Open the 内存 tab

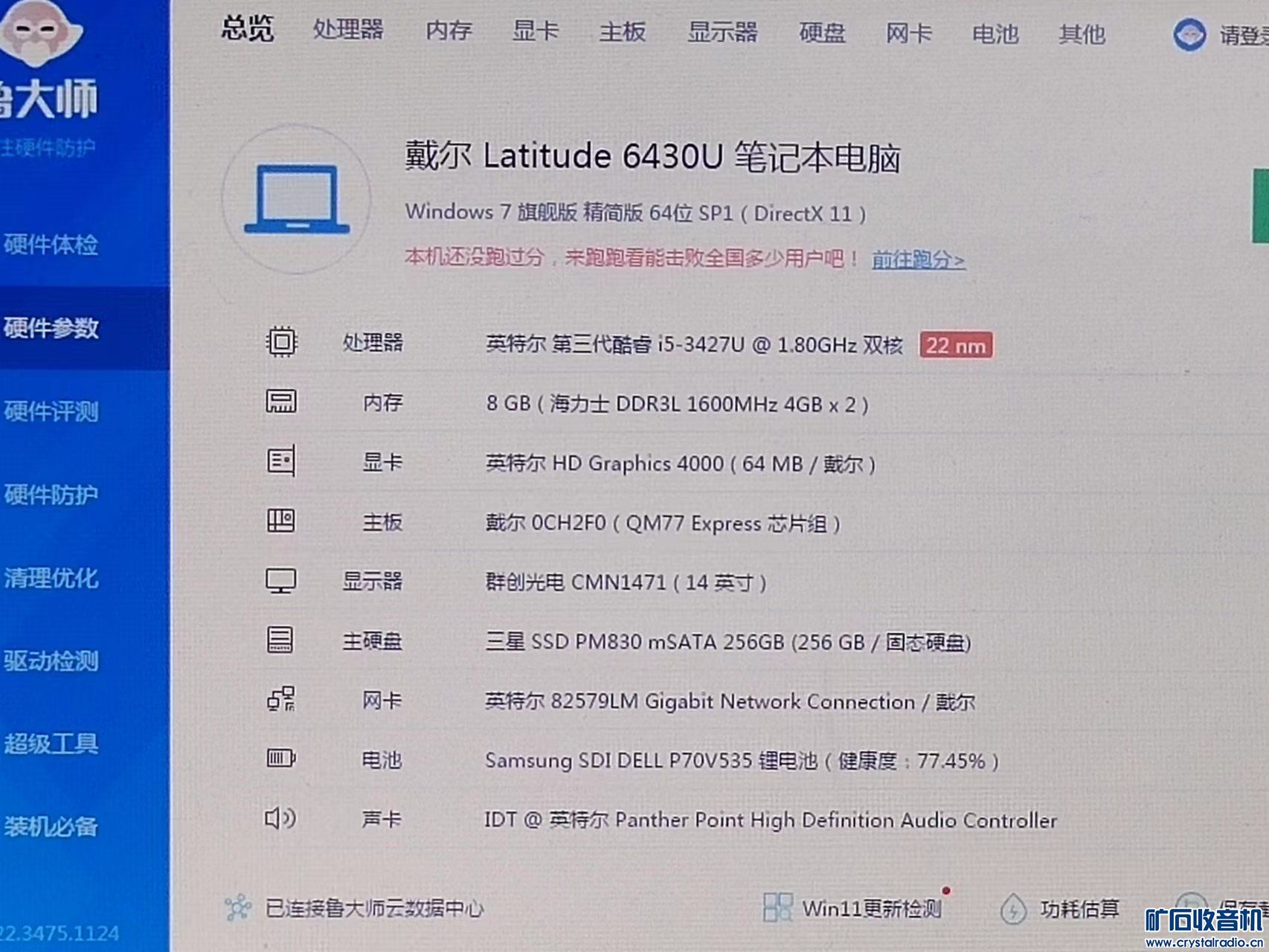(449, 30)
